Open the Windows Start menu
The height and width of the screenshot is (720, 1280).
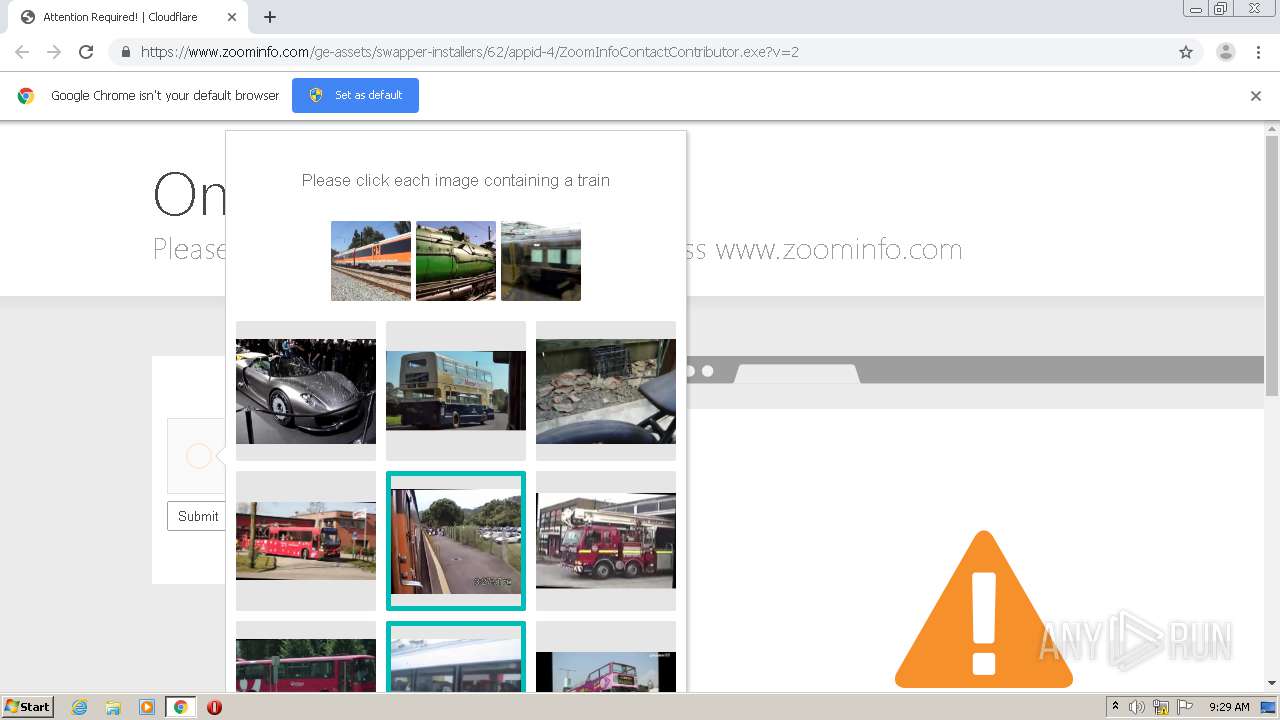tap(28, 707)
